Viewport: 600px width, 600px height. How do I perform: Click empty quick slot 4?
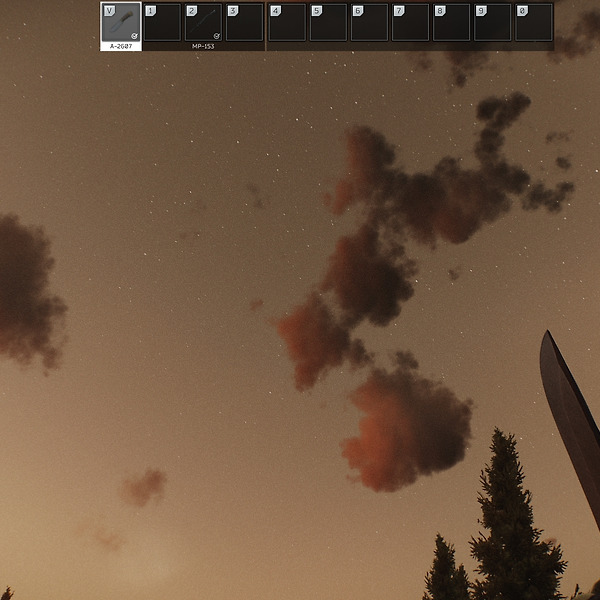point(287,22)
